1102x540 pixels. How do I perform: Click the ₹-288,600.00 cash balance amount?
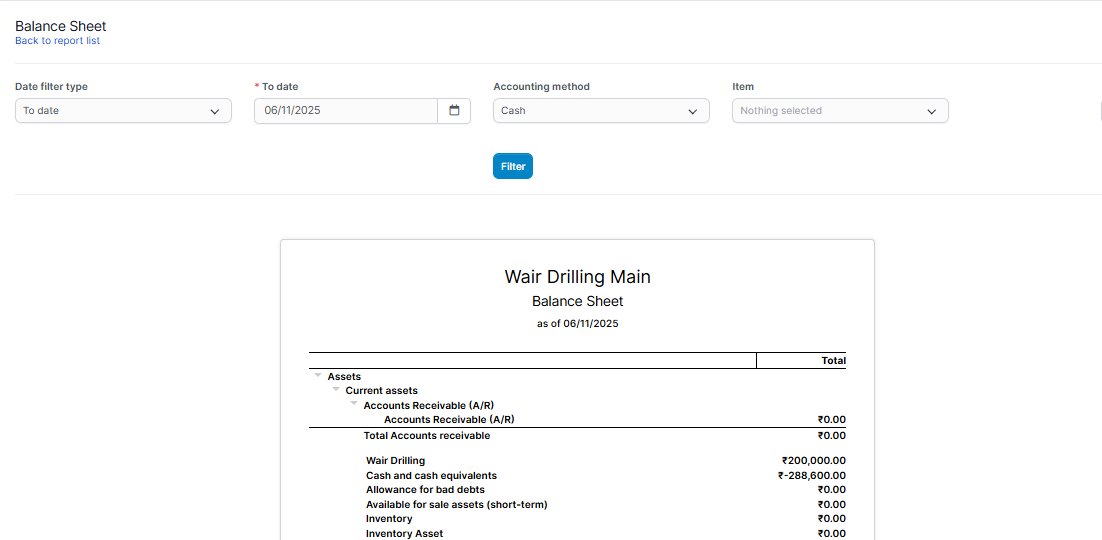811,476
